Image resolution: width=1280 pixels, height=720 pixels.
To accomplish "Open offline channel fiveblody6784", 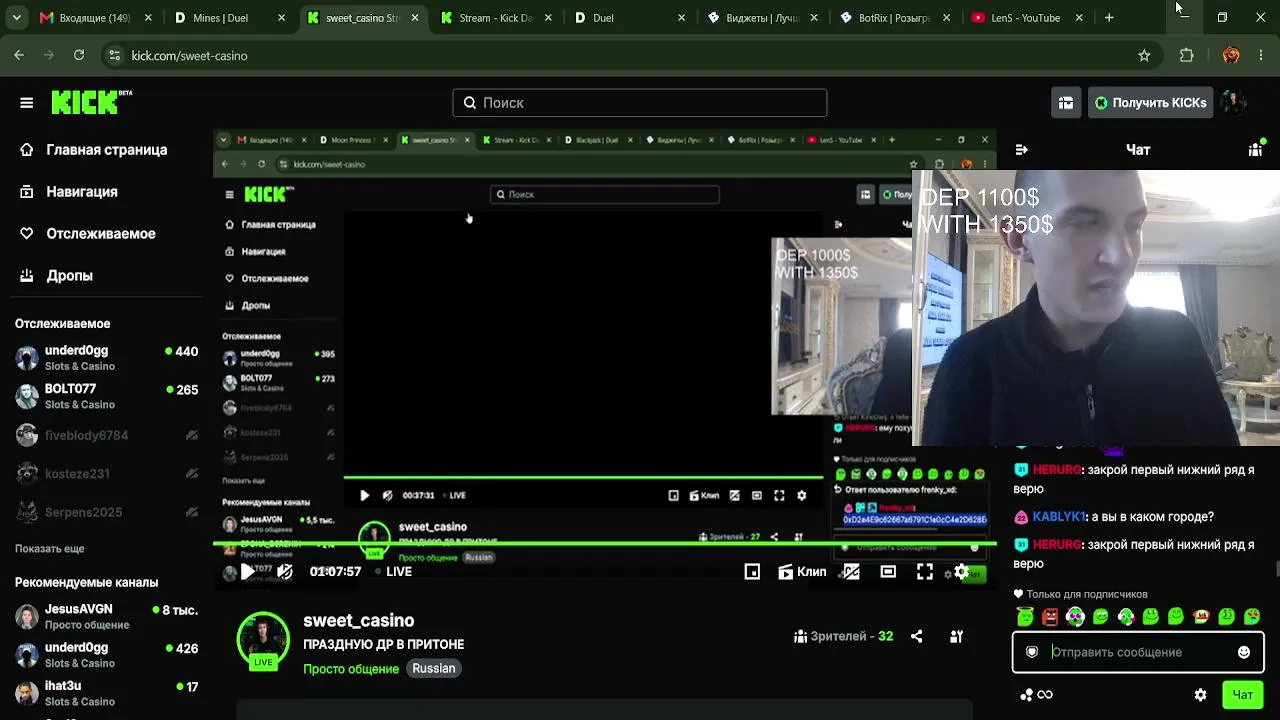I will (106, 436).
